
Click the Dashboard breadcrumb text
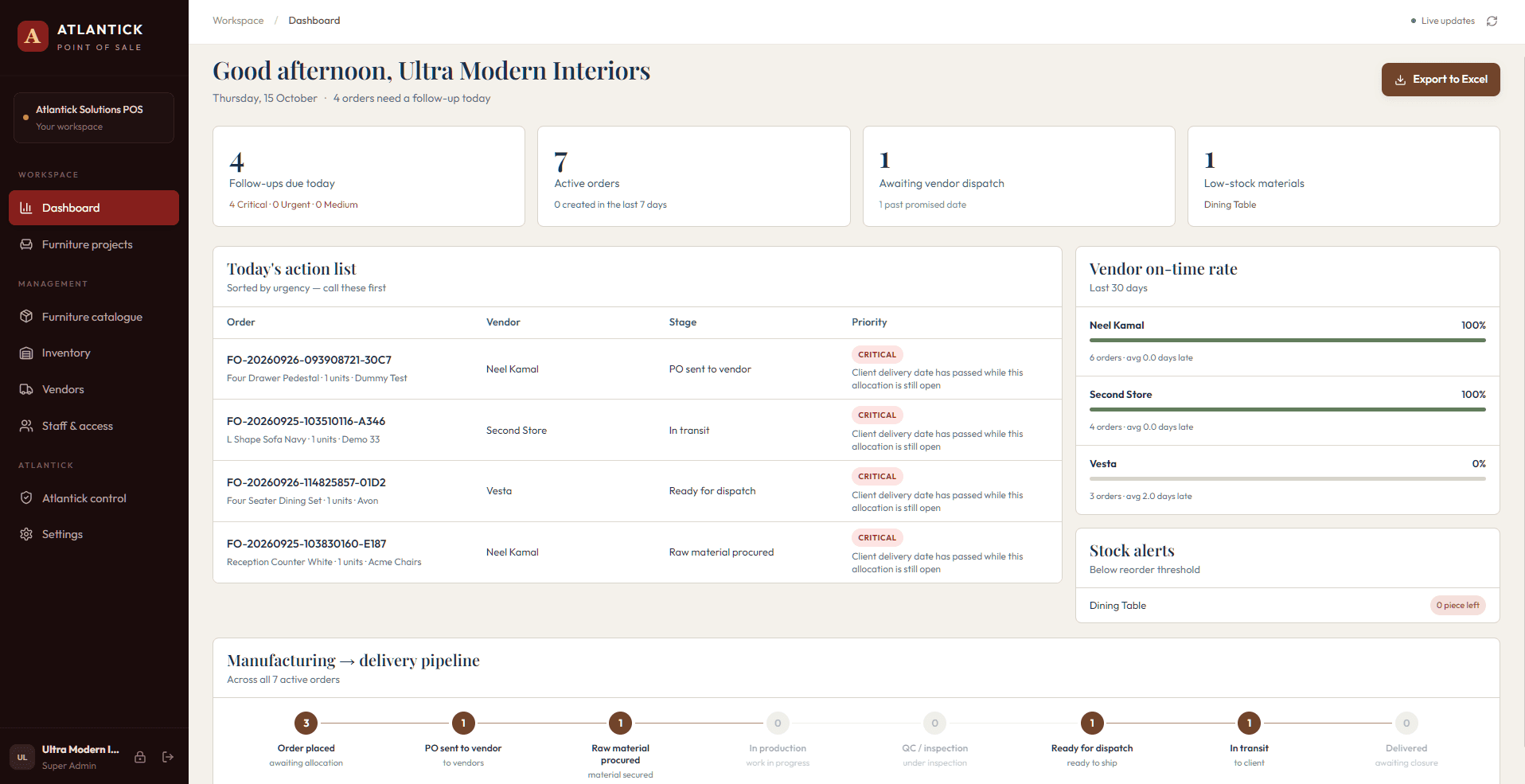[314, 21]
